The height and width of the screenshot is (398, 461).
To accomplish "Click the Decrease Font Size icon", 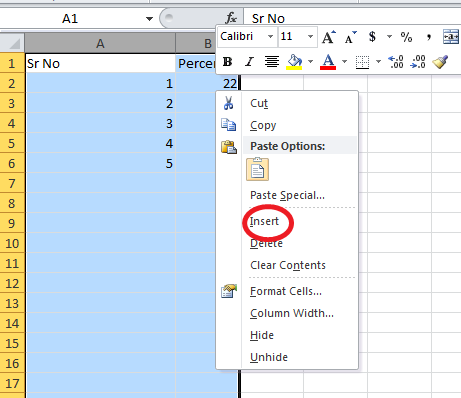I will tap(350, 37).
